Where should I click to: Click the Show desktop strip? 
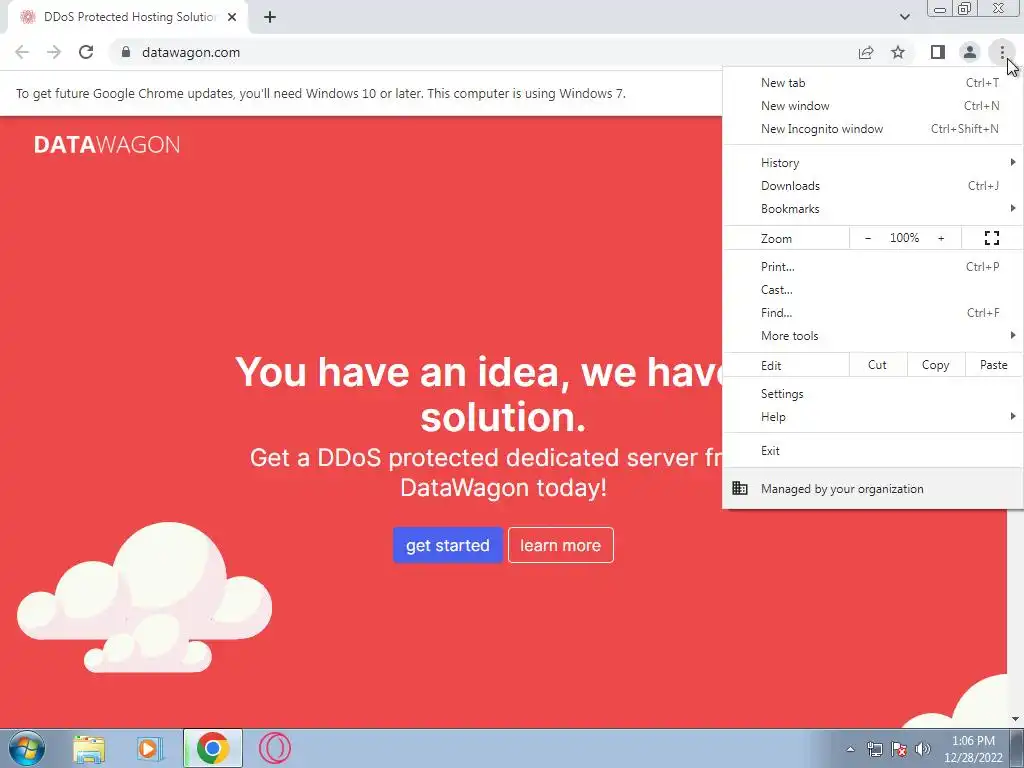[1017, 748]
